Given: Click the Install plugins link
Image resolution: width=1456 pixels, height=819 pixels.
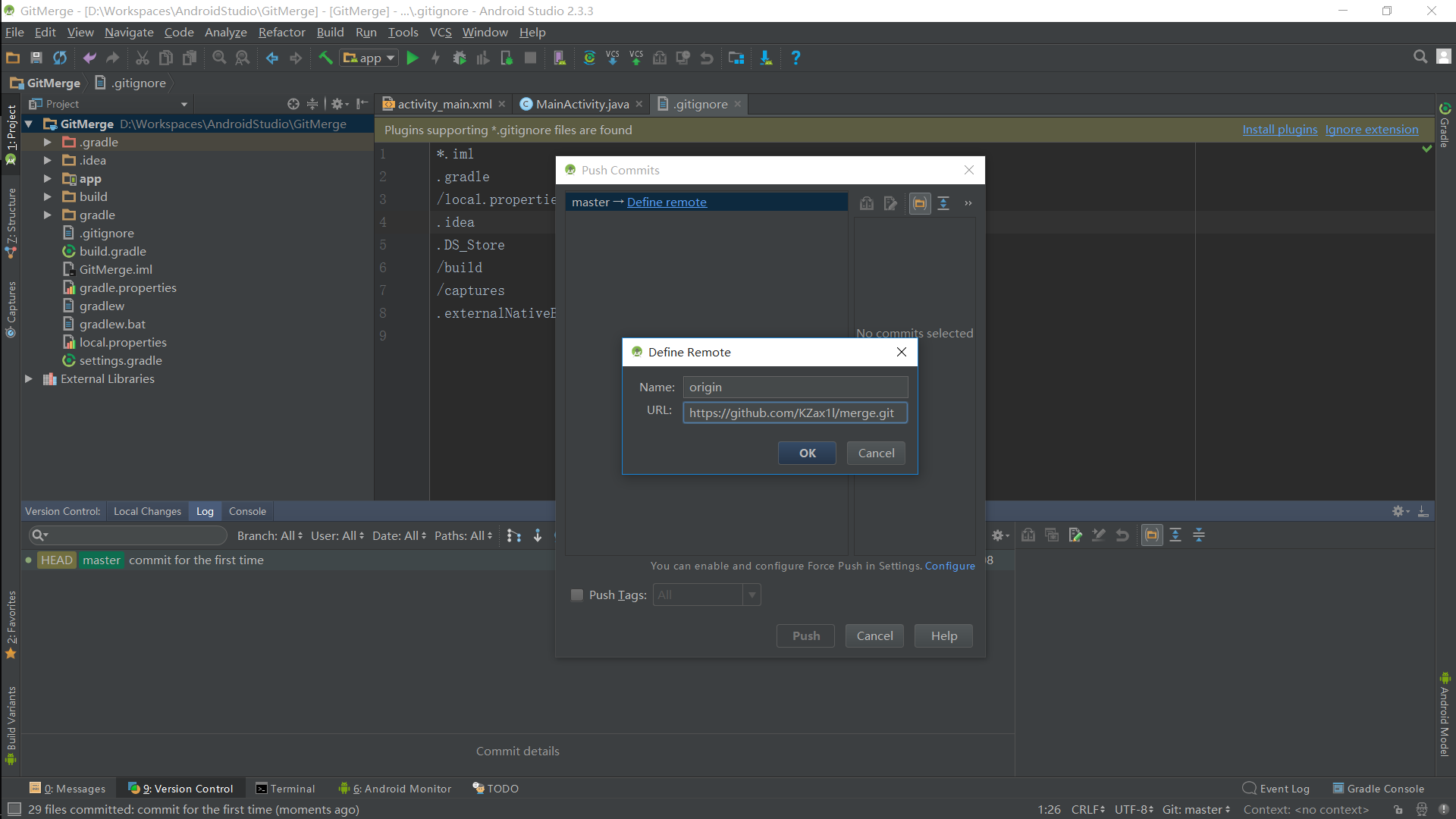Looking at the screenshot, I should click(x=1279, y=130).
